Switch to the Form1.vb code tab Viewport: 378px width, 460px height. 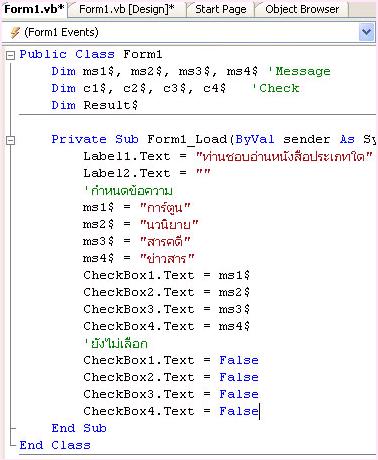coord(34,9)
